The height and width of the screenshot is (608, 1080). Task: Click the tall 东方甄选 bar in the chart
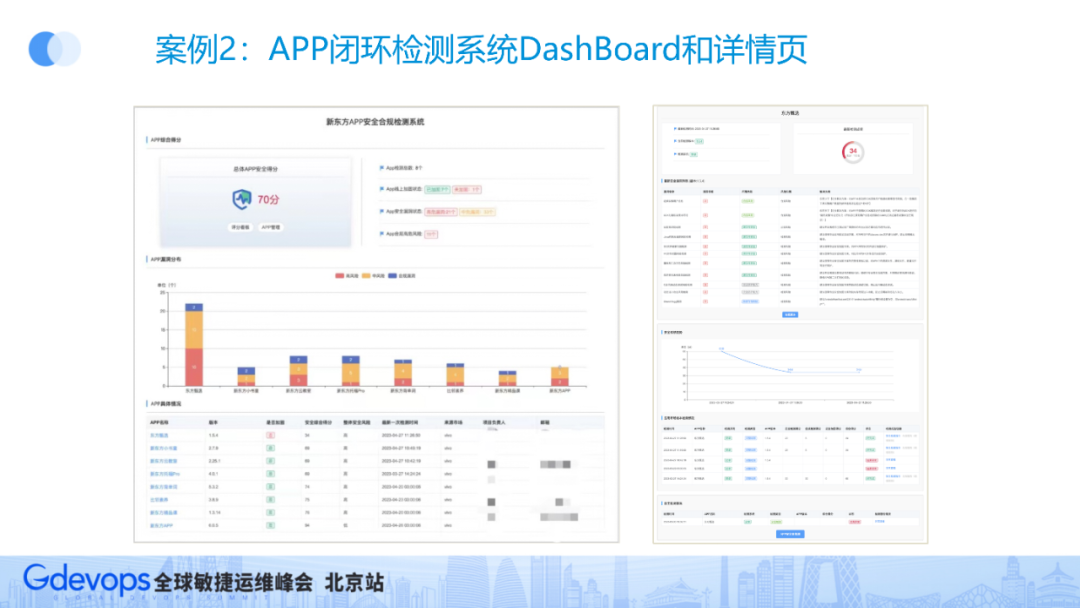pos(194,345)
